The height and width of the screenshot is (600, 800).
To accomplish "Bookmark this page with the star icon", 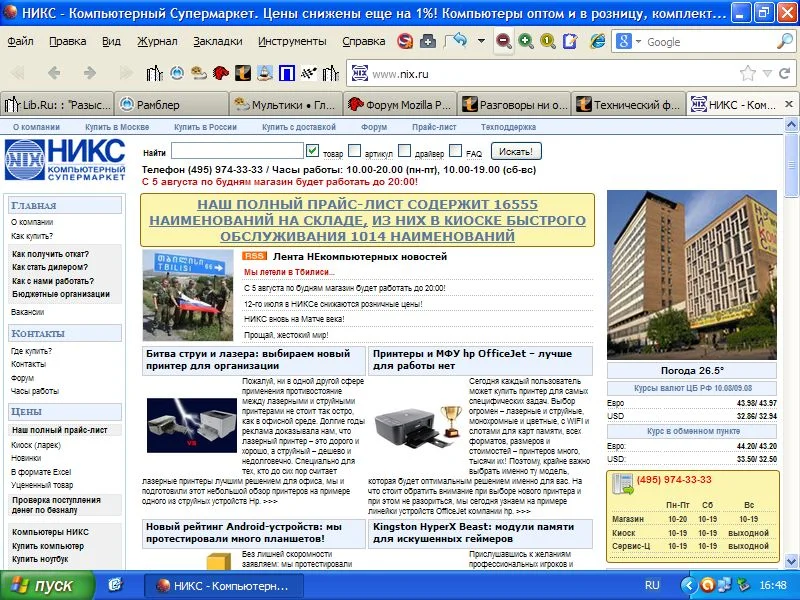I will 747,73.
